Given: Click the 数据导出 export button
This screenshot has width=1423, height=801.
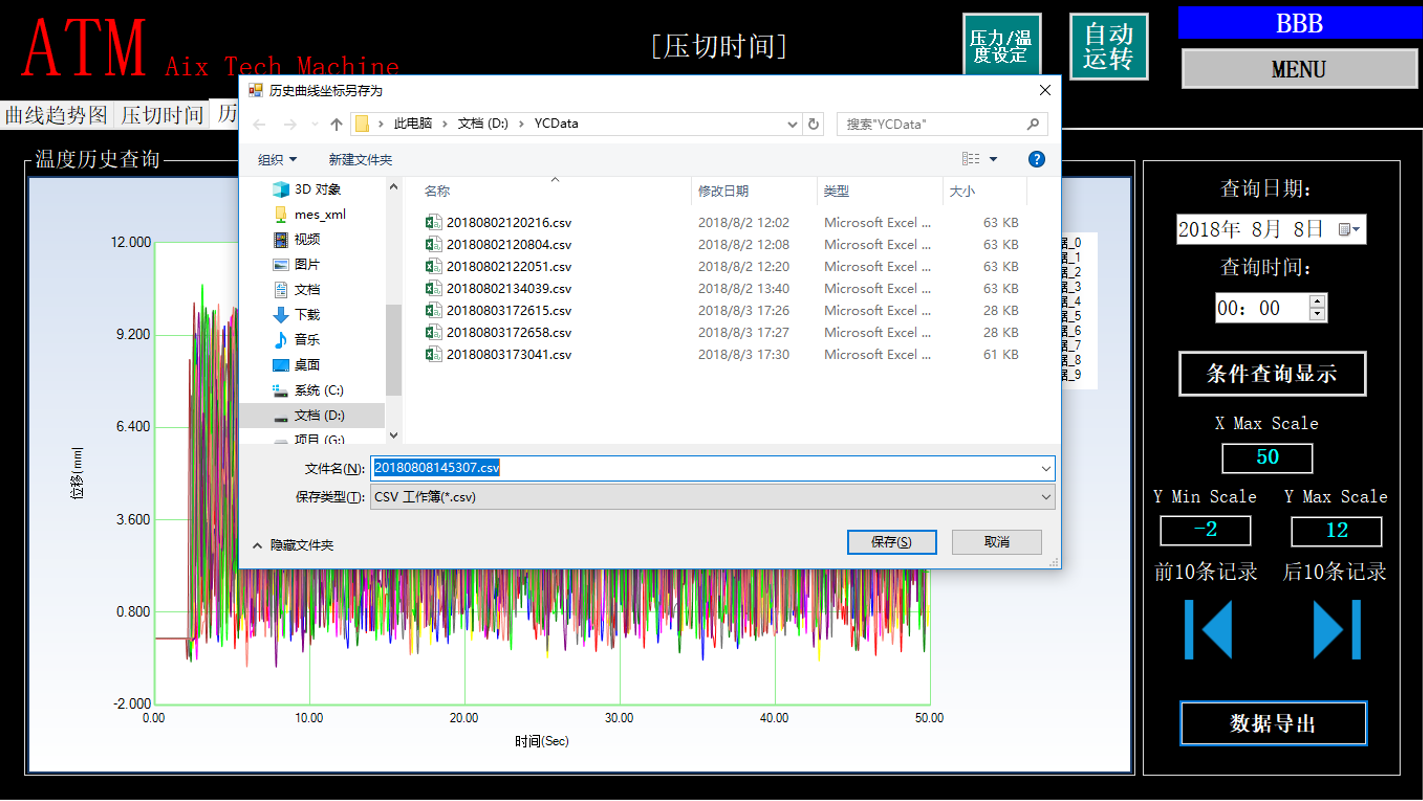Looking at the screenshot, I should pyautogui.click(x=1272, y=724).
